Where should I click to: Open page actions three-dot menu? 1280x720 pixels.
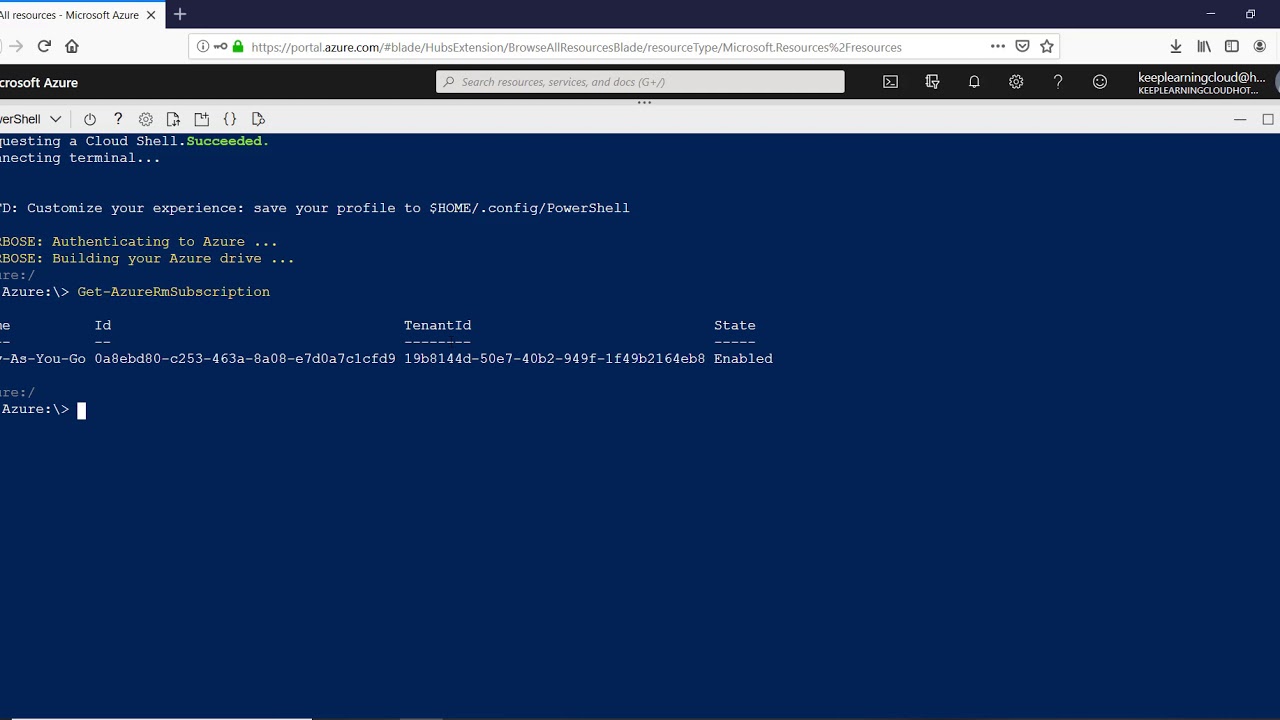click(x=997, y=46)
